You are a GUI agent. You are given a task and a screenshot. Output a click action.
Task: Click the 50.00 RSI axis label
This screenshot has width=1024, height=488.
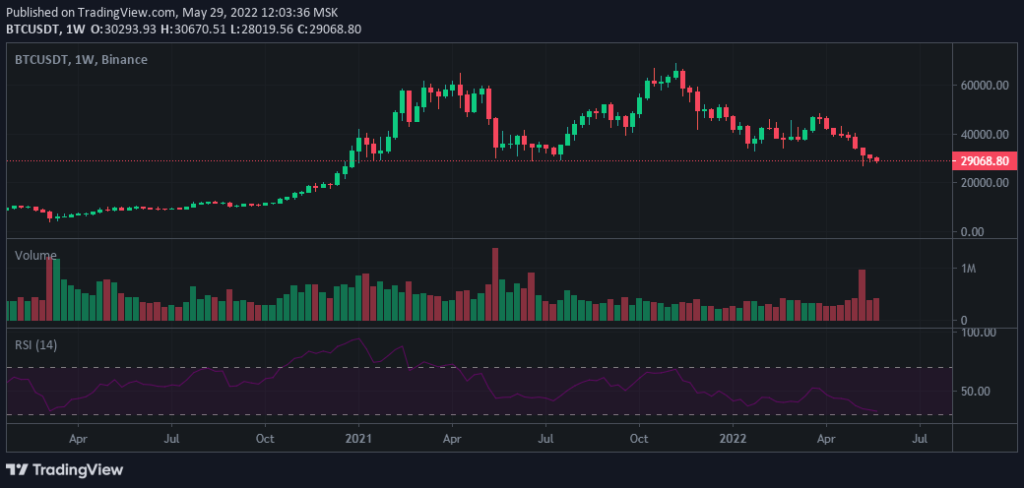[x=975, y=391]
